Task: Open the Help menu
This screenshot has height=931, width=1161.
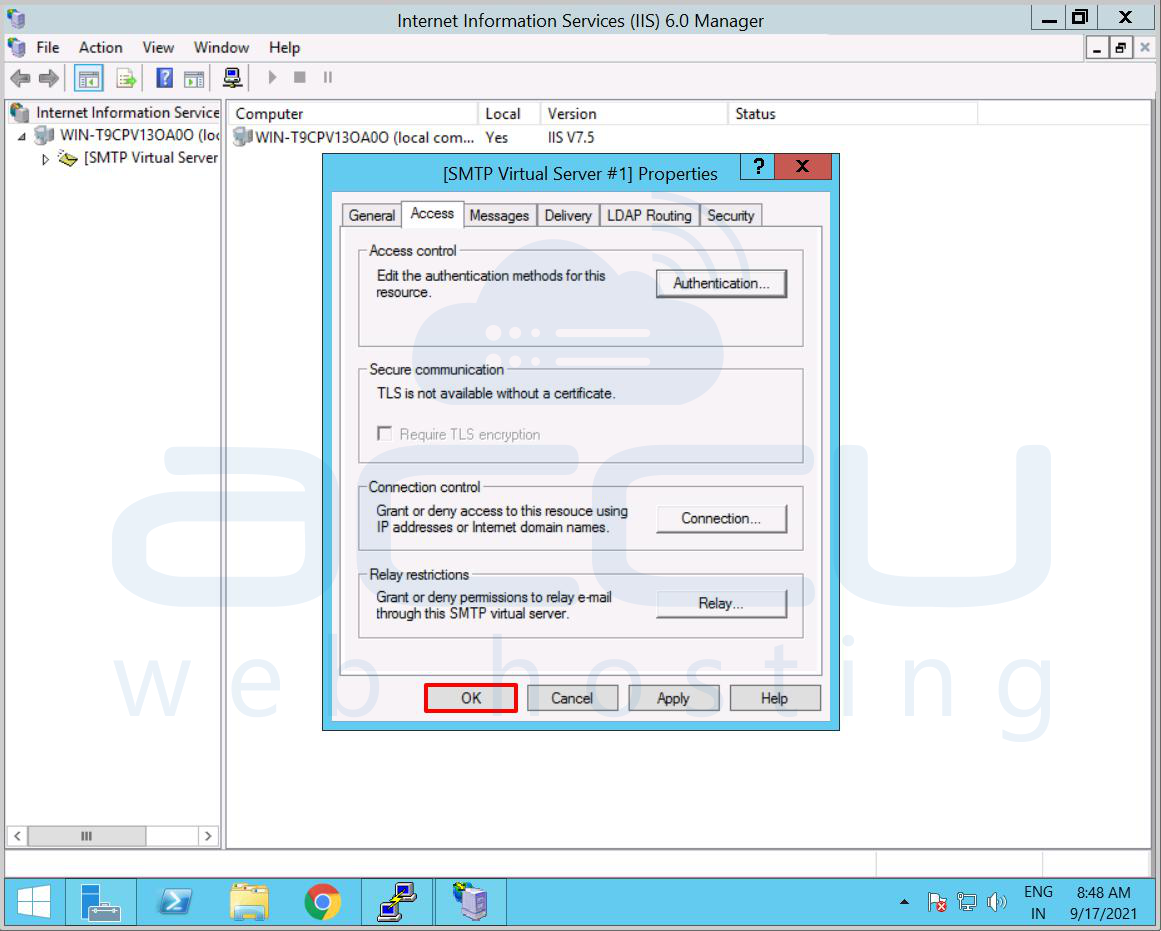Action: coord(284,47)
